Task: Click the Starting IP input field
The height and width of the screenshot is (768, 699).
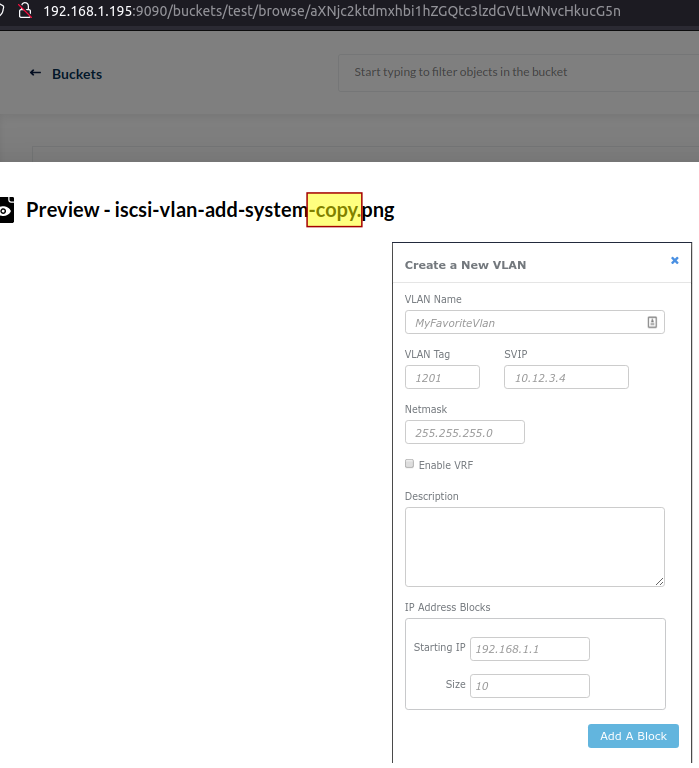Action: point(530,649)
